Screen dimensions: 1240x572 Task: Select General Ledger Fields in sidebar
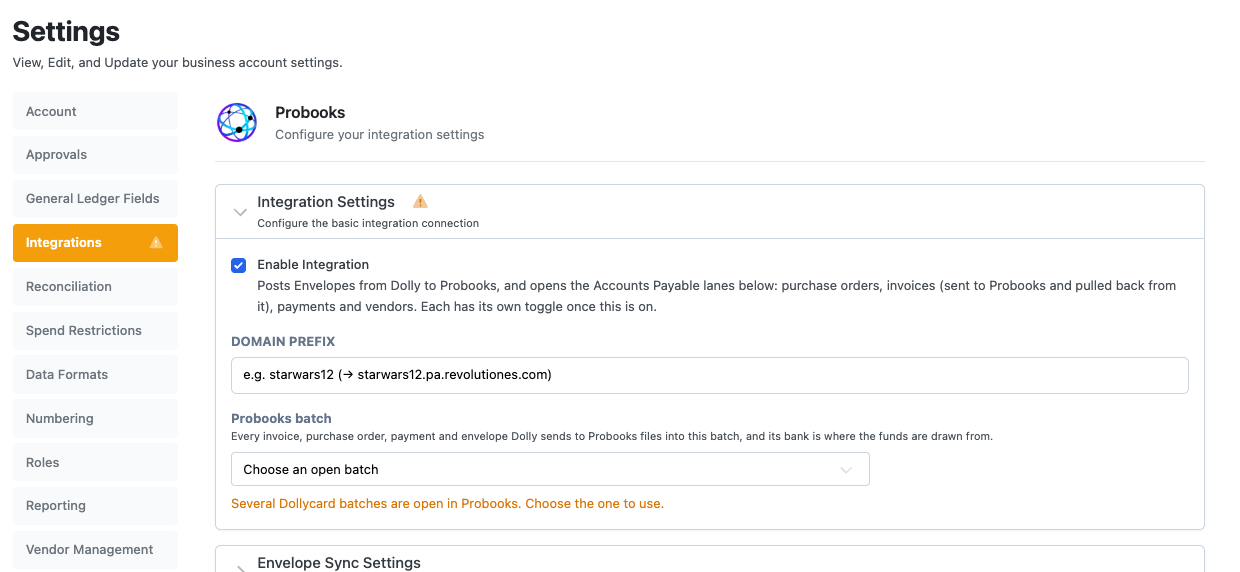click(95, 199)
